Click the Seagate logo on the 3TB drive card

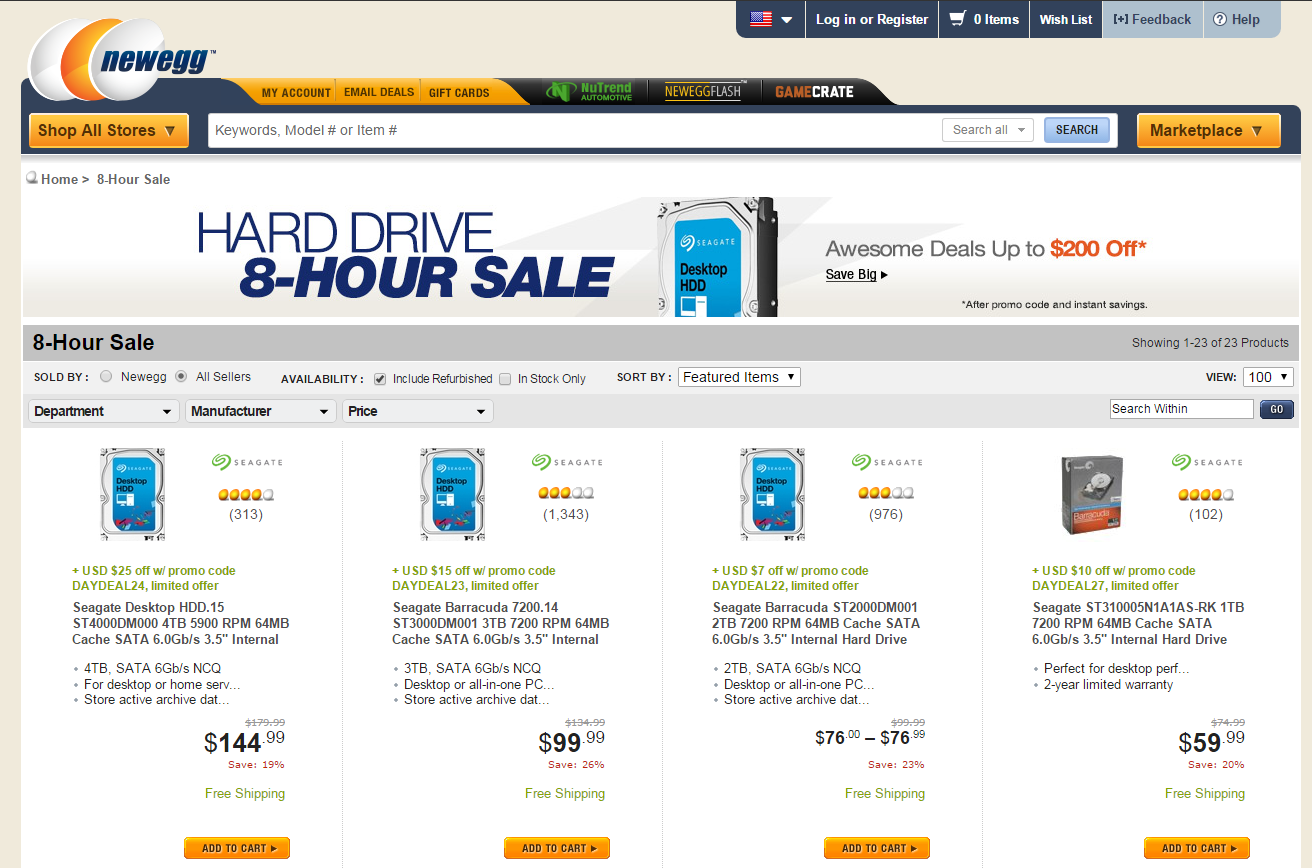[567, 462]
